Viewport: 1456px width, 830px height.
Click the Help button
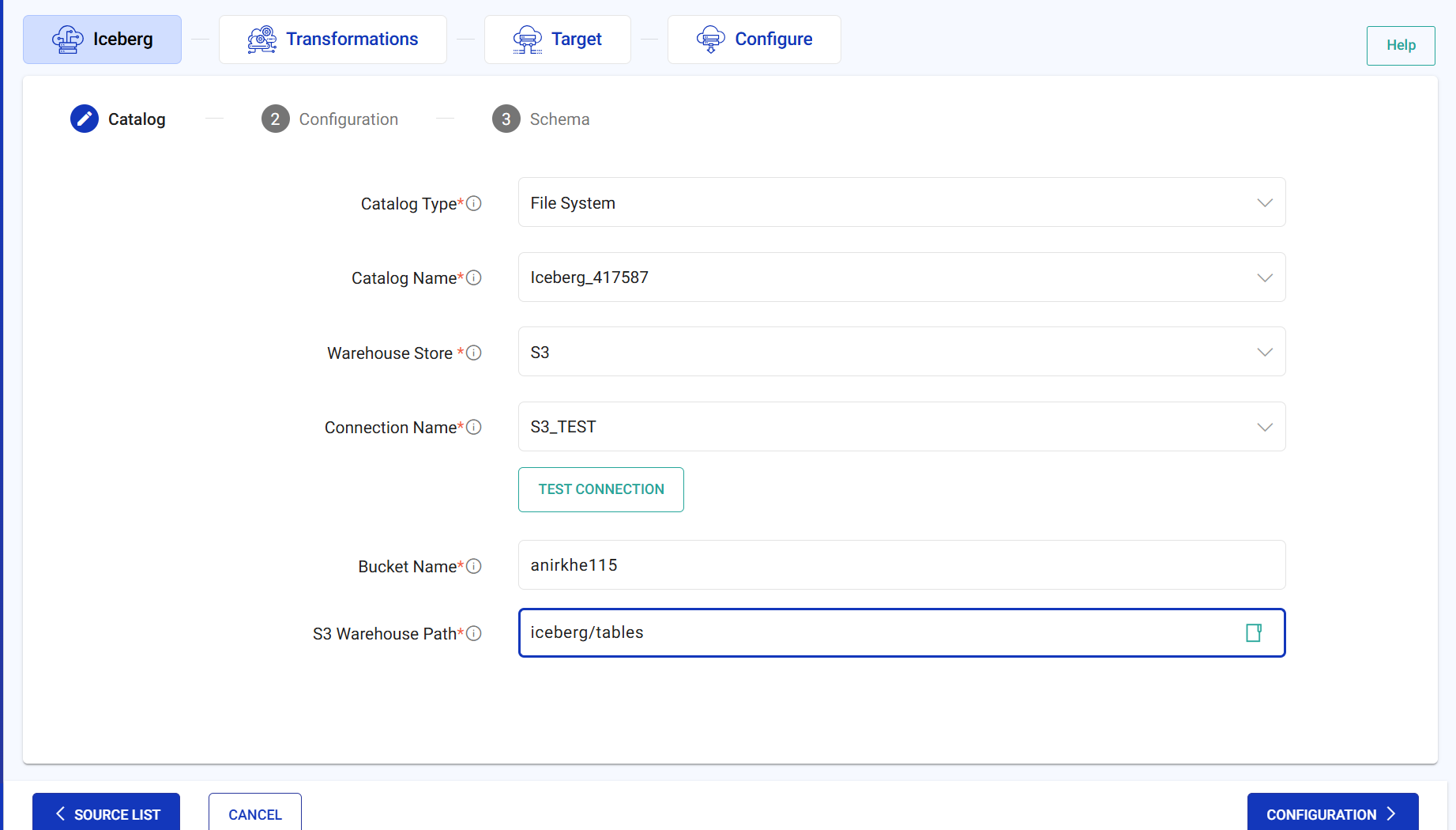1401,45
